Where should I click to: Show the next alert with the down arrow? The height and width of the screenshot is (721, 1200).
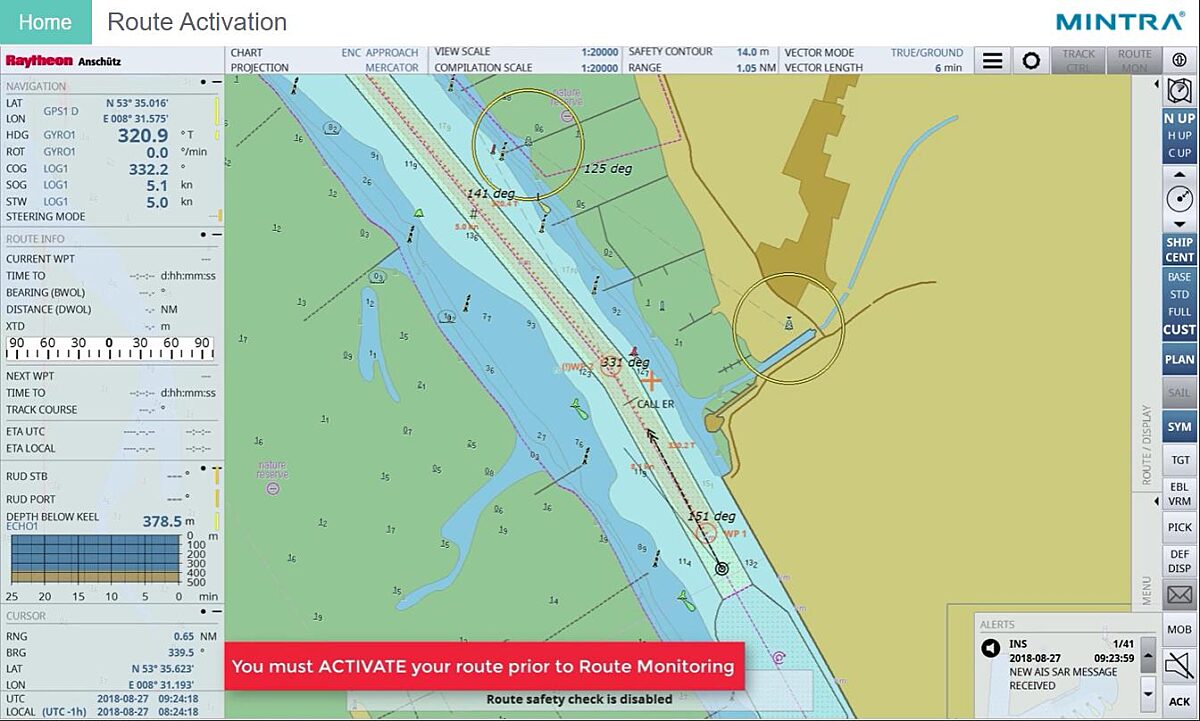1148,692
